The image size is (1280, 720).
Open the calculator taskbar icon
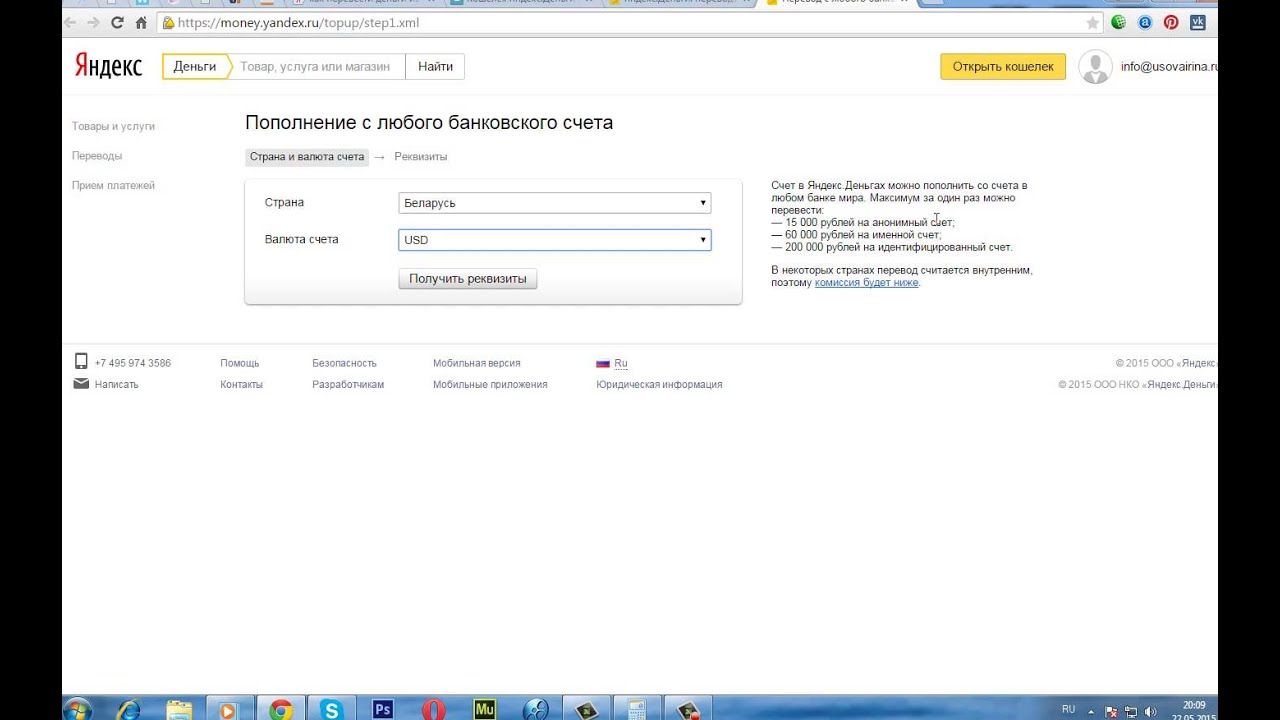coord(635,709)
